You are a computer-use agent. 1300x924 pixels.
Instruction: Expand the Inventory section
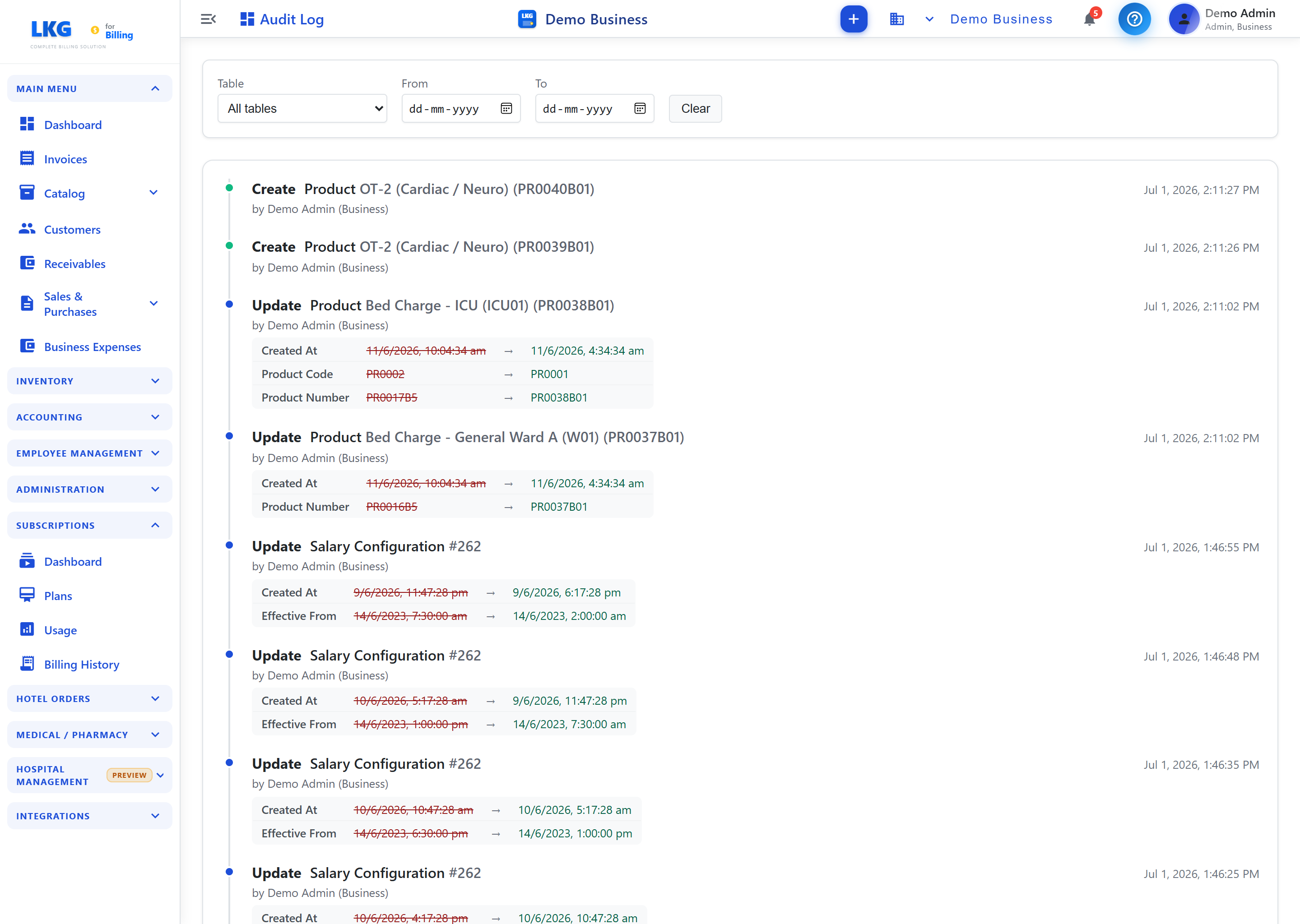89,381
